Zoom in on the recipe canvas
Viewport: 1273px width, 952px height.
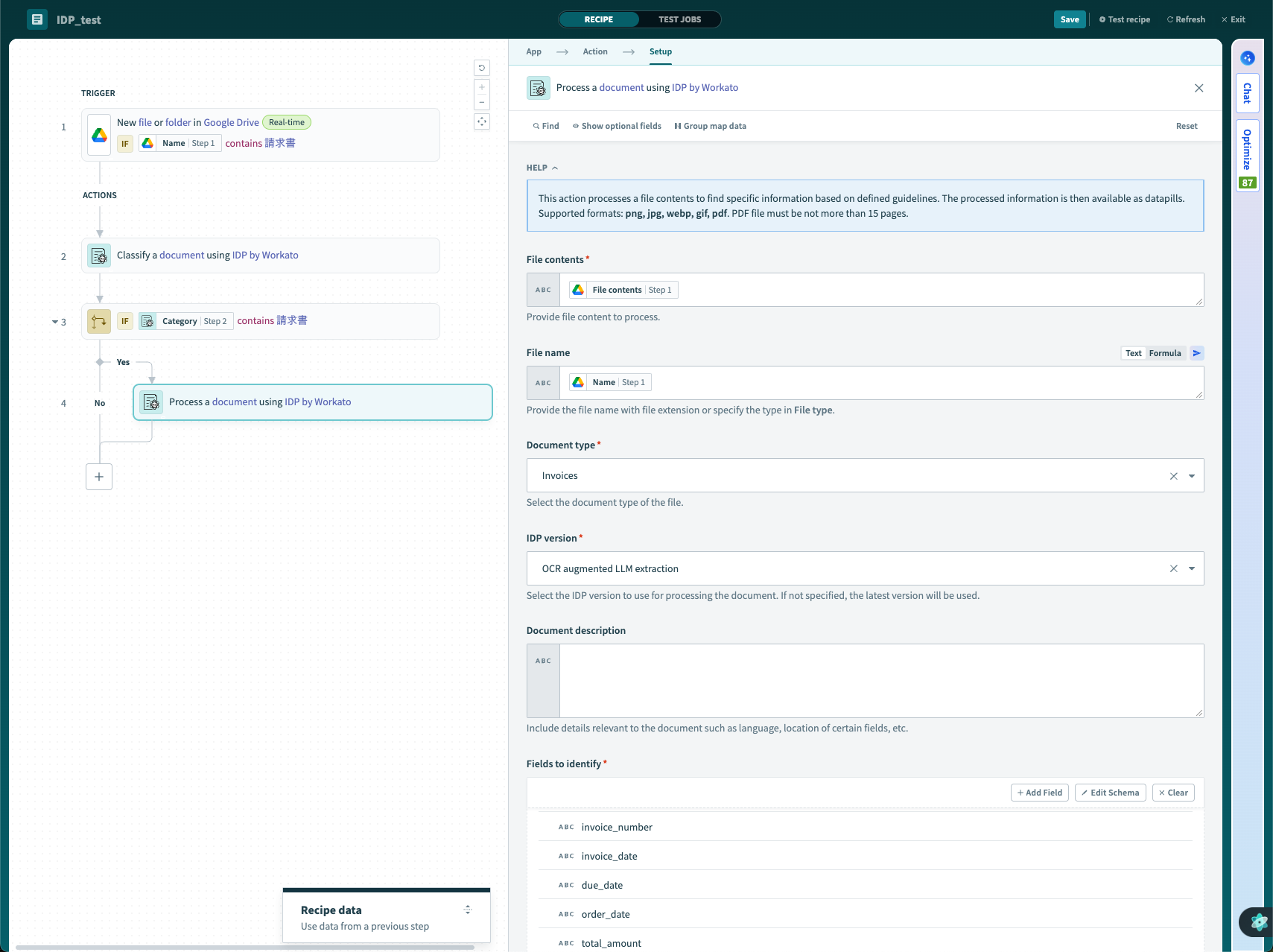click(482, 87)
